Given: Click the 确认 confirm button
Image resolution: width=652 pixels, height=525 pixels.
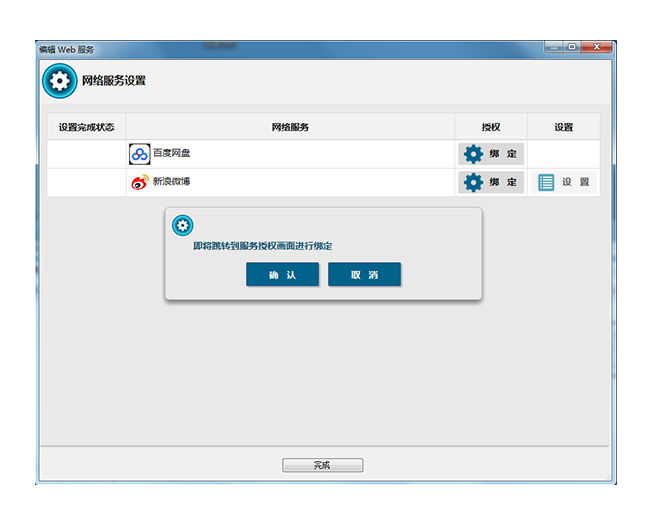Looking at the screenshot, I should click(282, 274).
